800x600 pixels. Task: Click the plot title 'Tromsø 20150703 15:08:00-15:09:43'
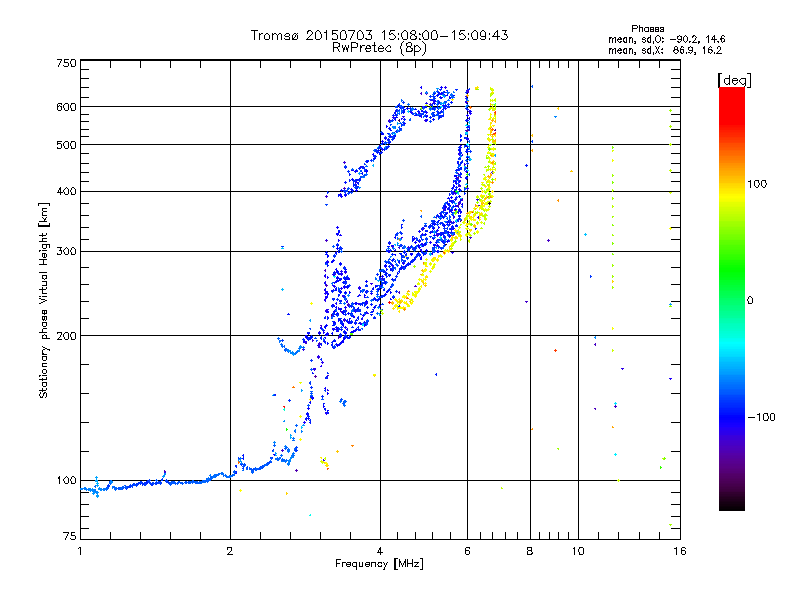click(x=379, y=35)
